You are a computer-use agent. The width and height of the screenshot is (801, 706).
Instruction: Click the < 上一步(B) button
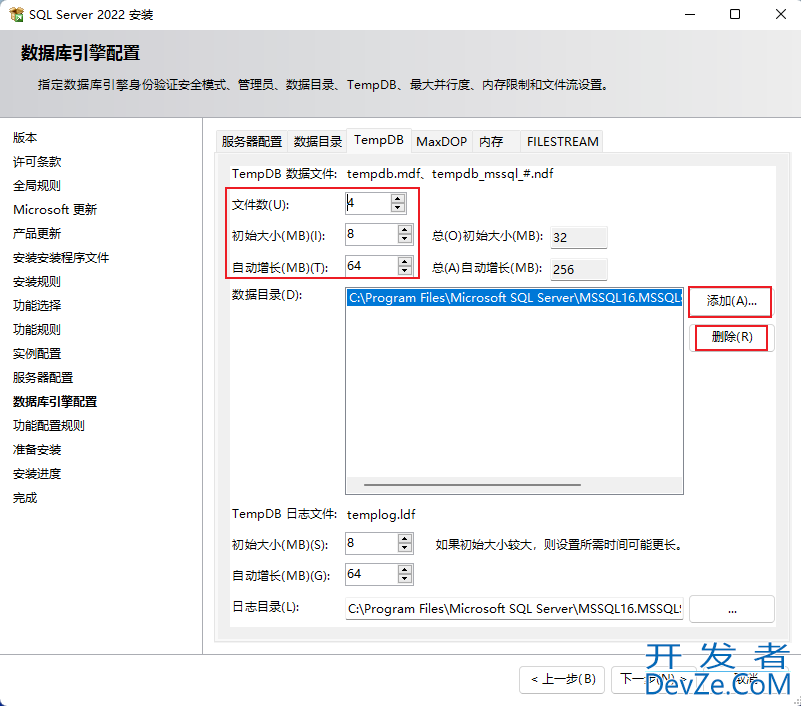562,679
